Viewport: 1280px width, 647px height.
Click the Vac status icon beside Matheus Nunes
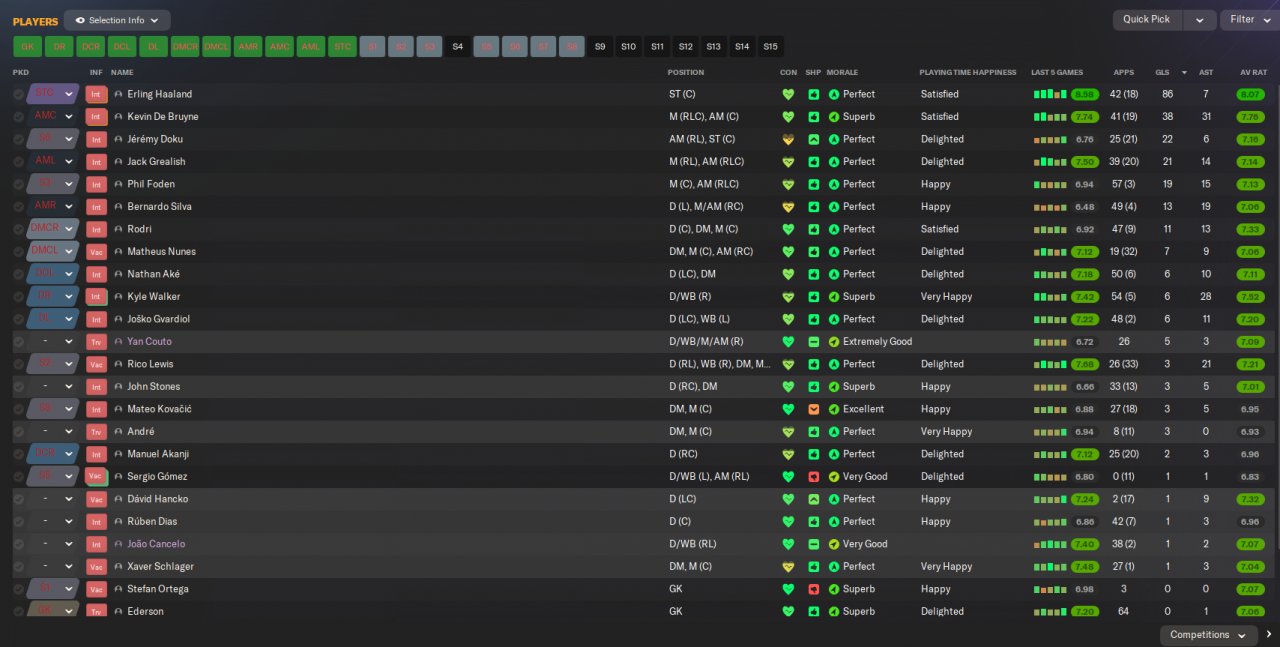point(96,252)
